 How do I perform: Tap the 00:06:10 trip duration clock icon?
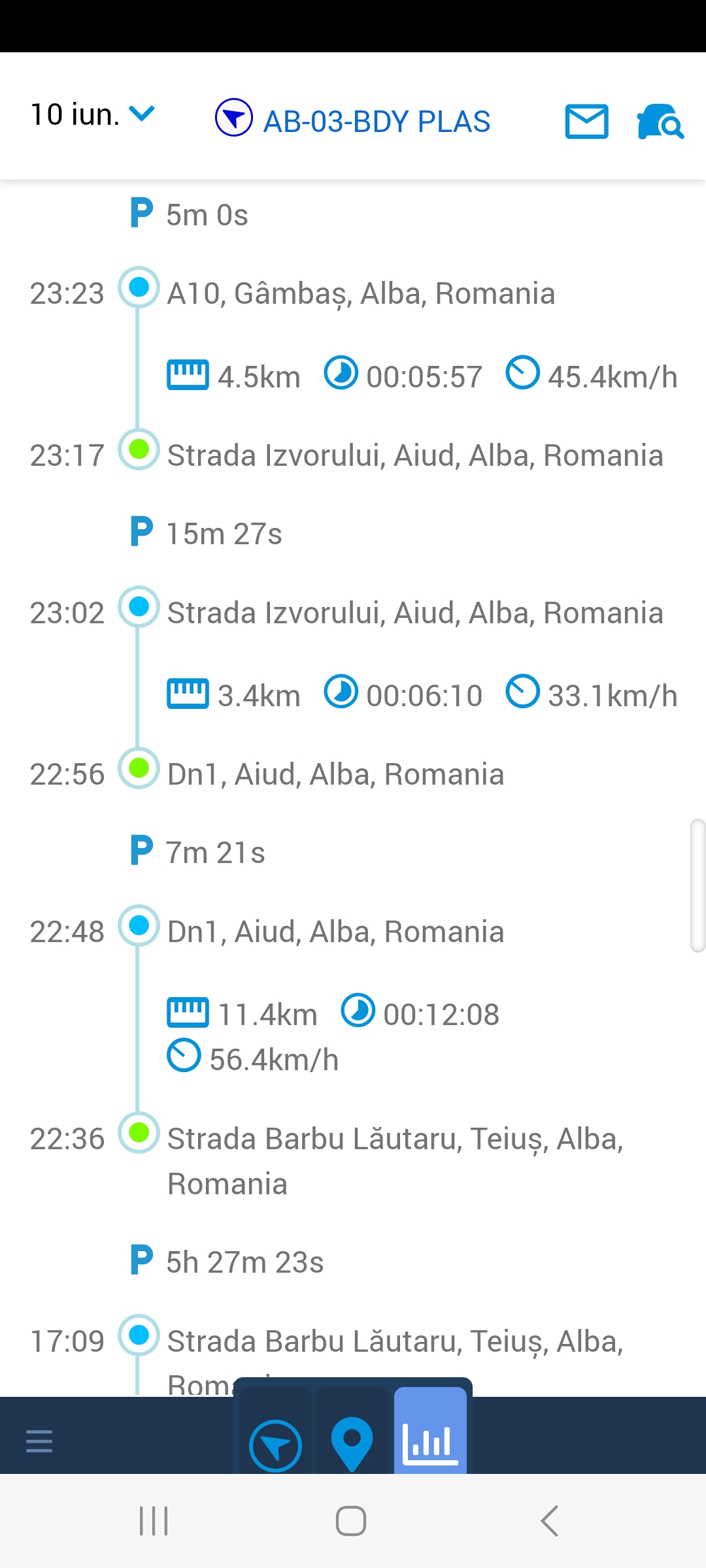341,691
